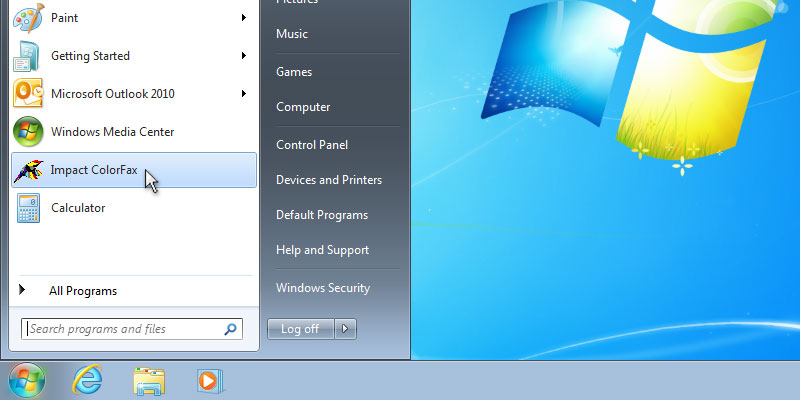Image resolution: width=800 pixels, height=400 pixels.
Task: Click the Windows Start orb
Action: tap(27, 380)
